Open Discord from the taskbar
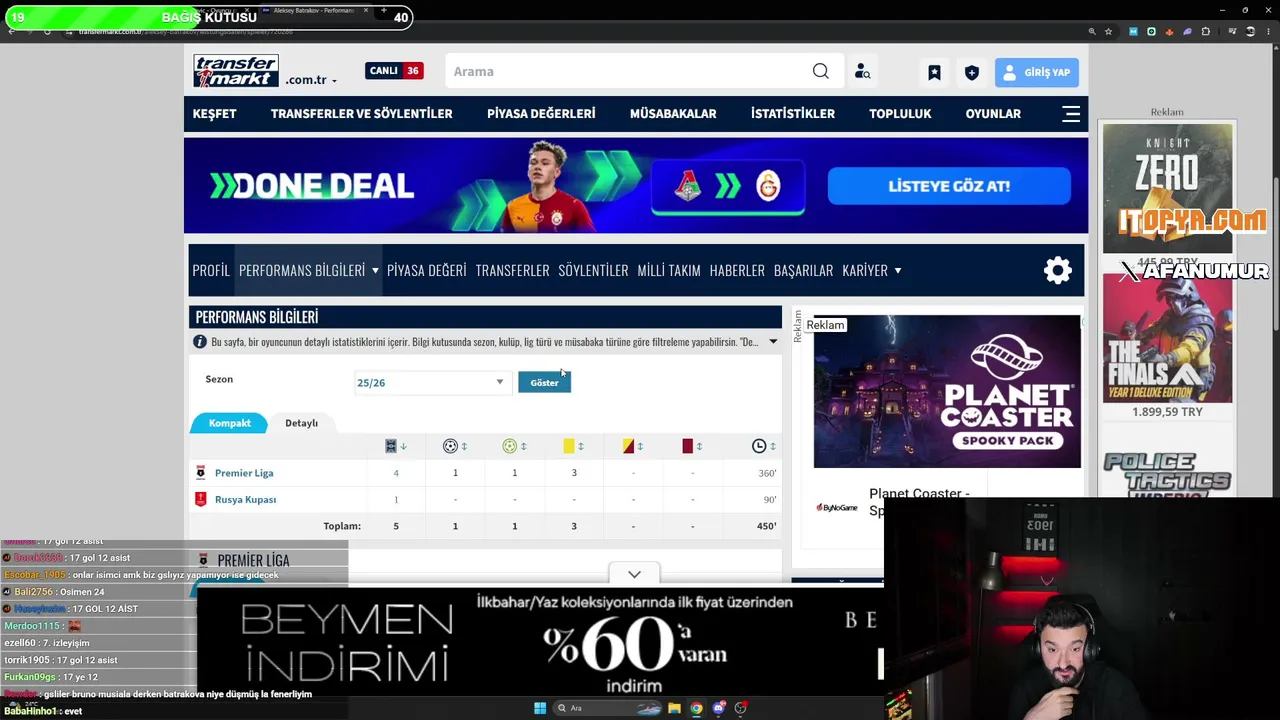Screen dimensions: 1280x720 click(718, 708)
